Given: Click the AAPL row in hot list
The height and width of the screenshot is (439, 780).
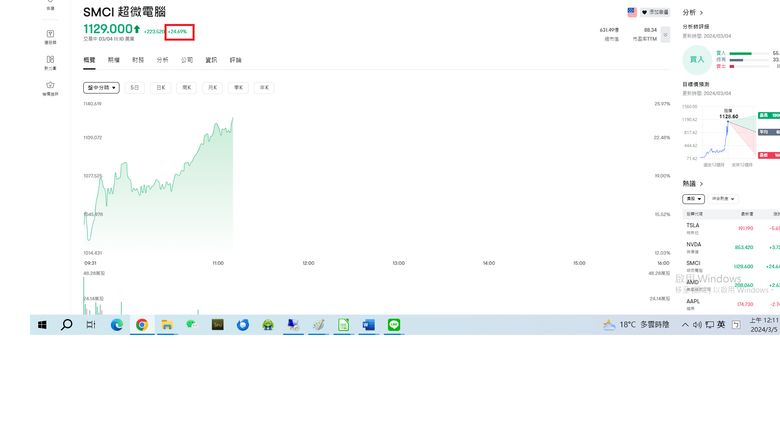Looking at the screenshot, I should 731,304.
